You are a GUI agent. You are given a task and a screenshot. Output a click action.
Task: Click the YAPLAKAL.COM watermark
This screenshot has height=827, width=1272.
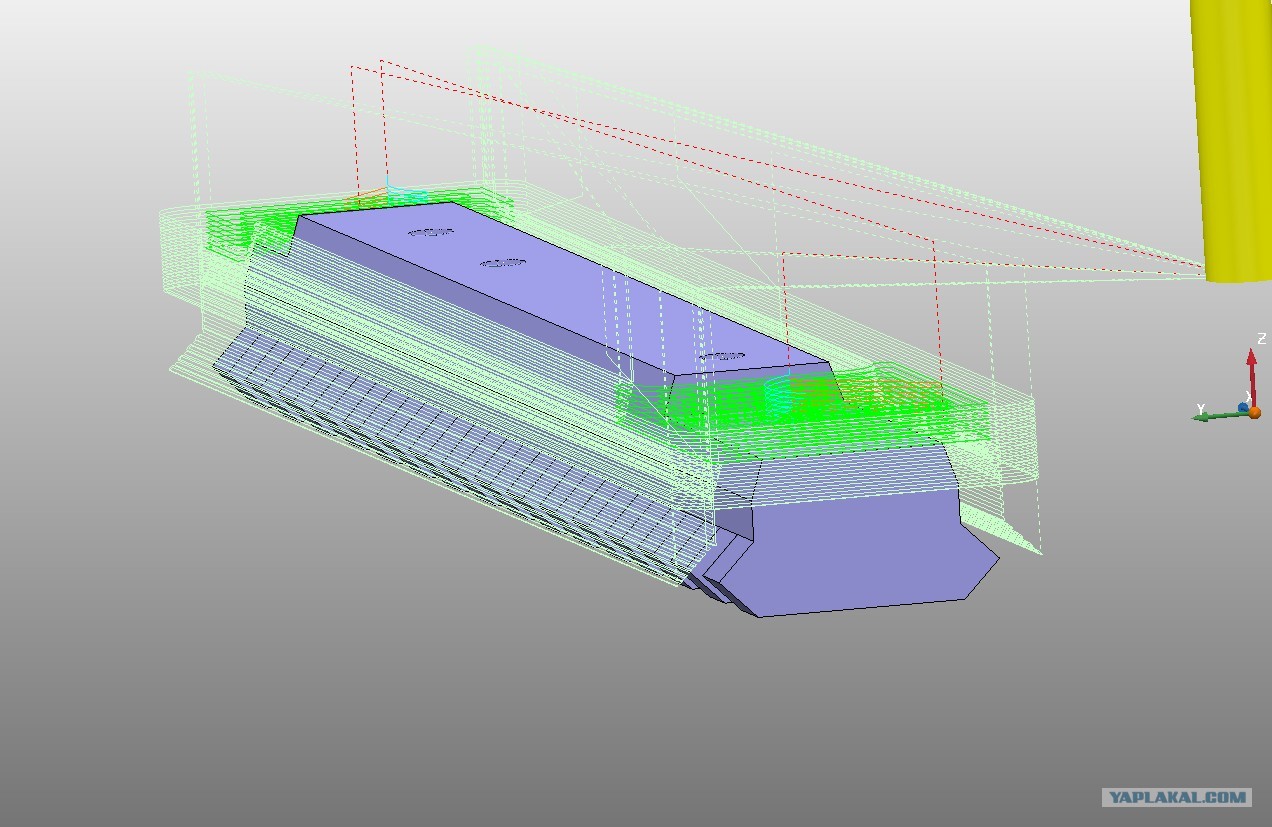coord(1177,797)
